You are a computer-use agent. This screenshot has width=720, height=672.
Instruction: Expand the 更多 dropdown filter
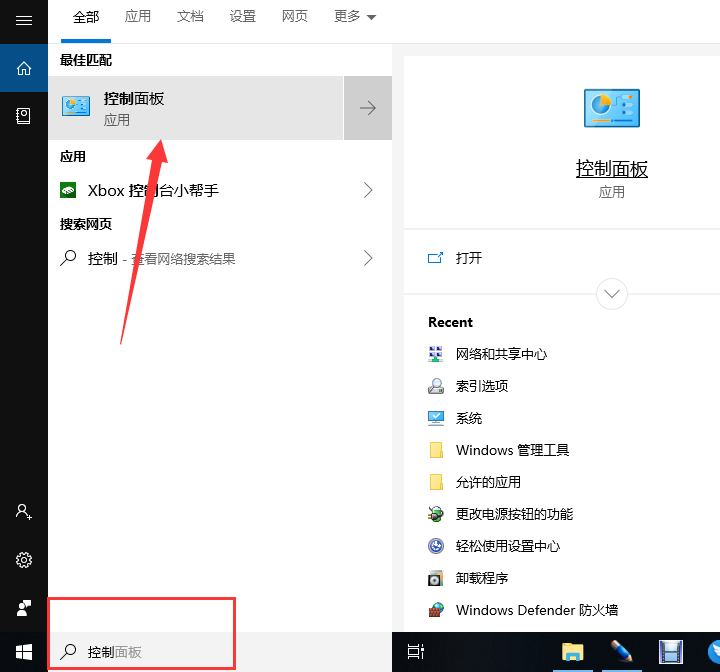coord(355,17)
